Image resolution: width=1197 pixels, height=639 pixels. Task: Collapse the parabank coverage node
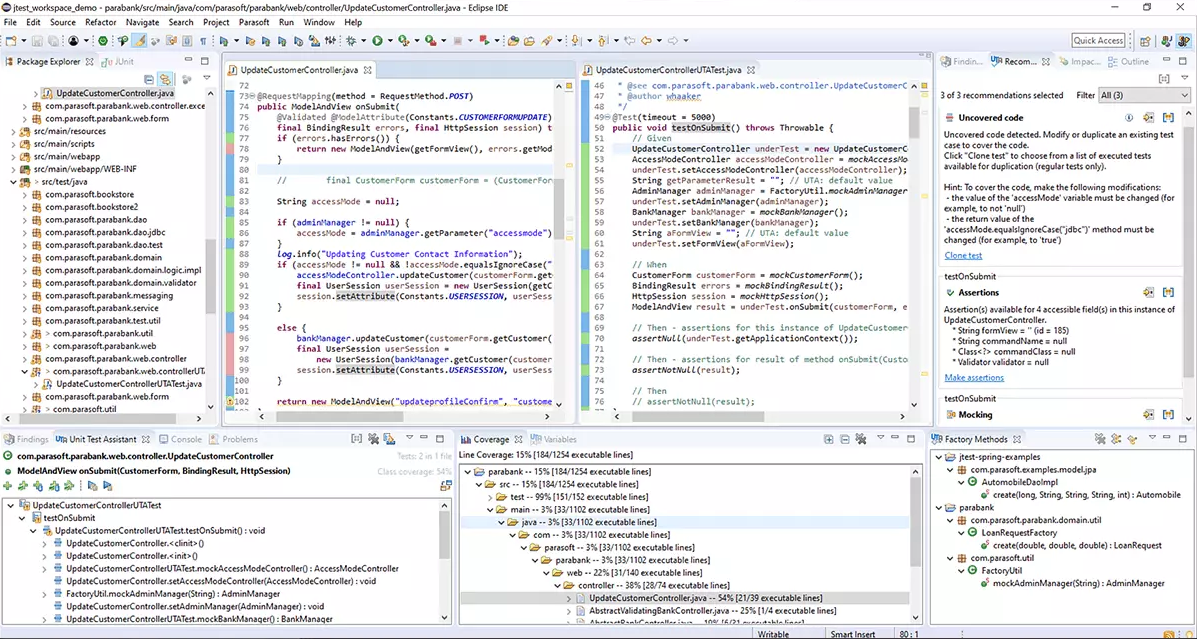[466, 472]
